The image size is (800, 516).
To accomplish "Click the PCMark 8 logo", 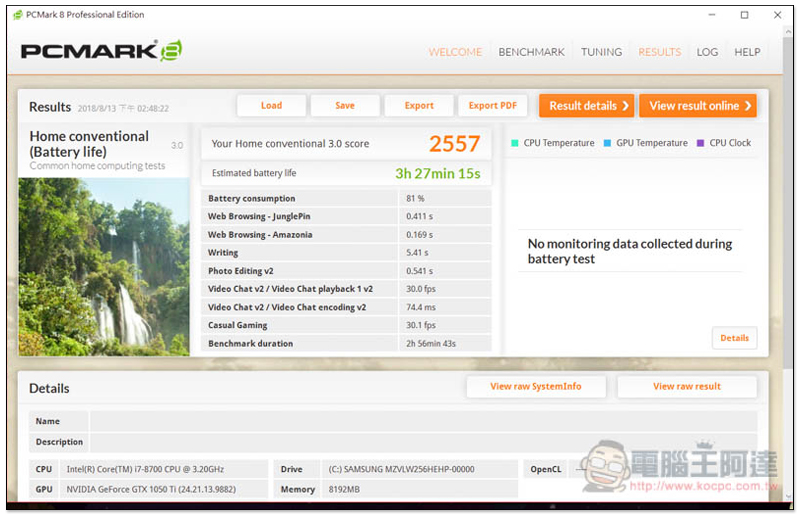I will click(102, 51).
